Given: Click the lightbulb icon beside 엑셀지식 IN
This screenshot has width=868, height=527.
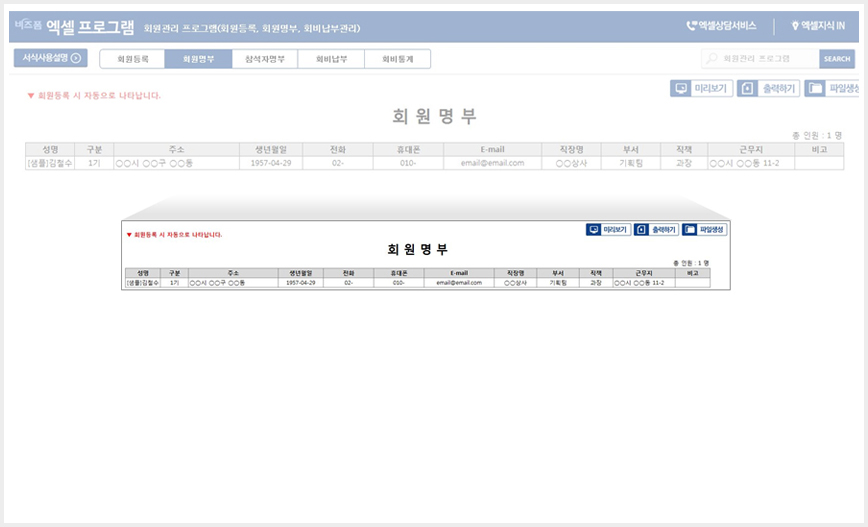Looking at the screenshot, I should tap(795, 25).
